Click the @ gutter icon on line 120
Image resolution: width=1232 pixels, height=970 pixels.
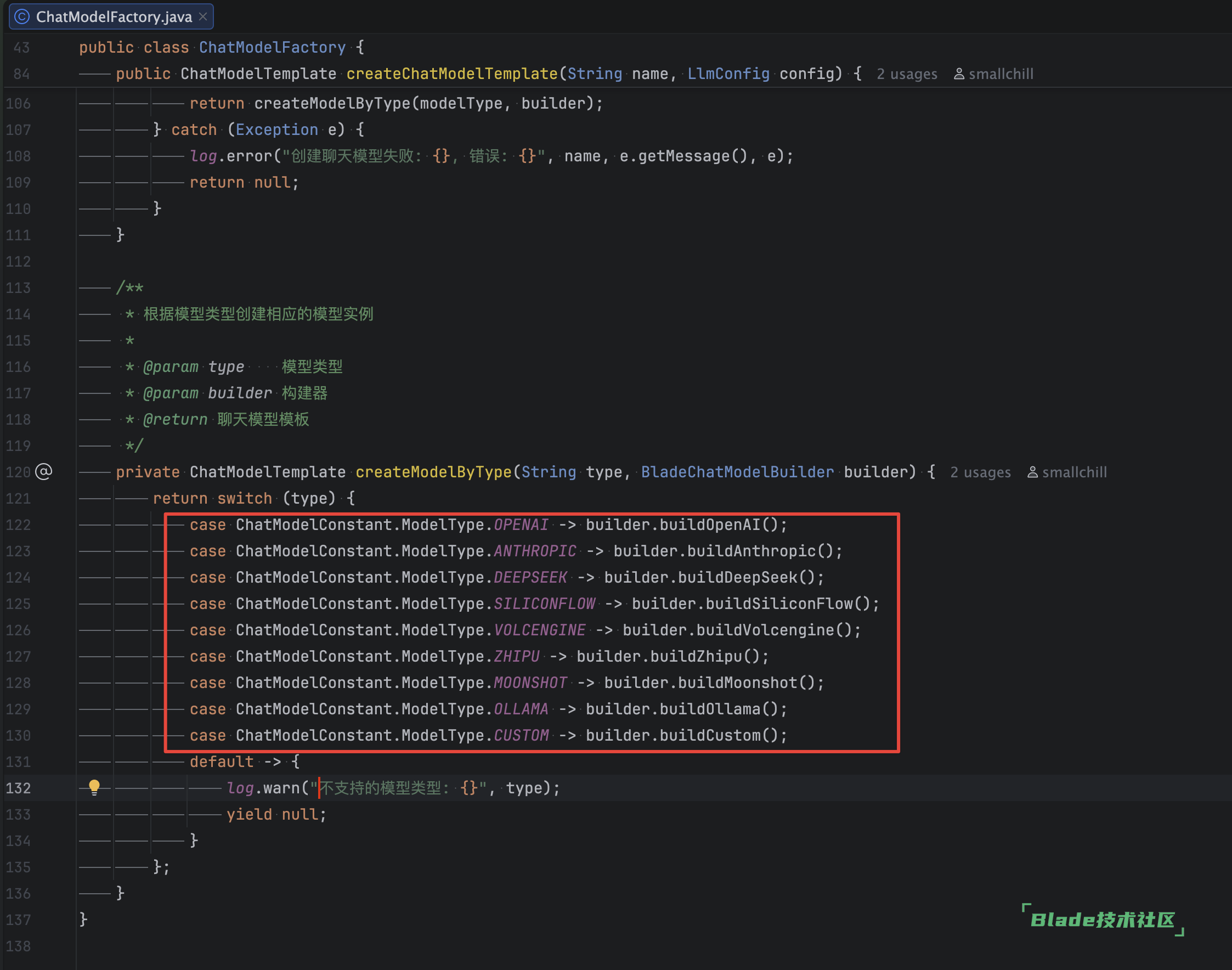click(x=44, y=472)
